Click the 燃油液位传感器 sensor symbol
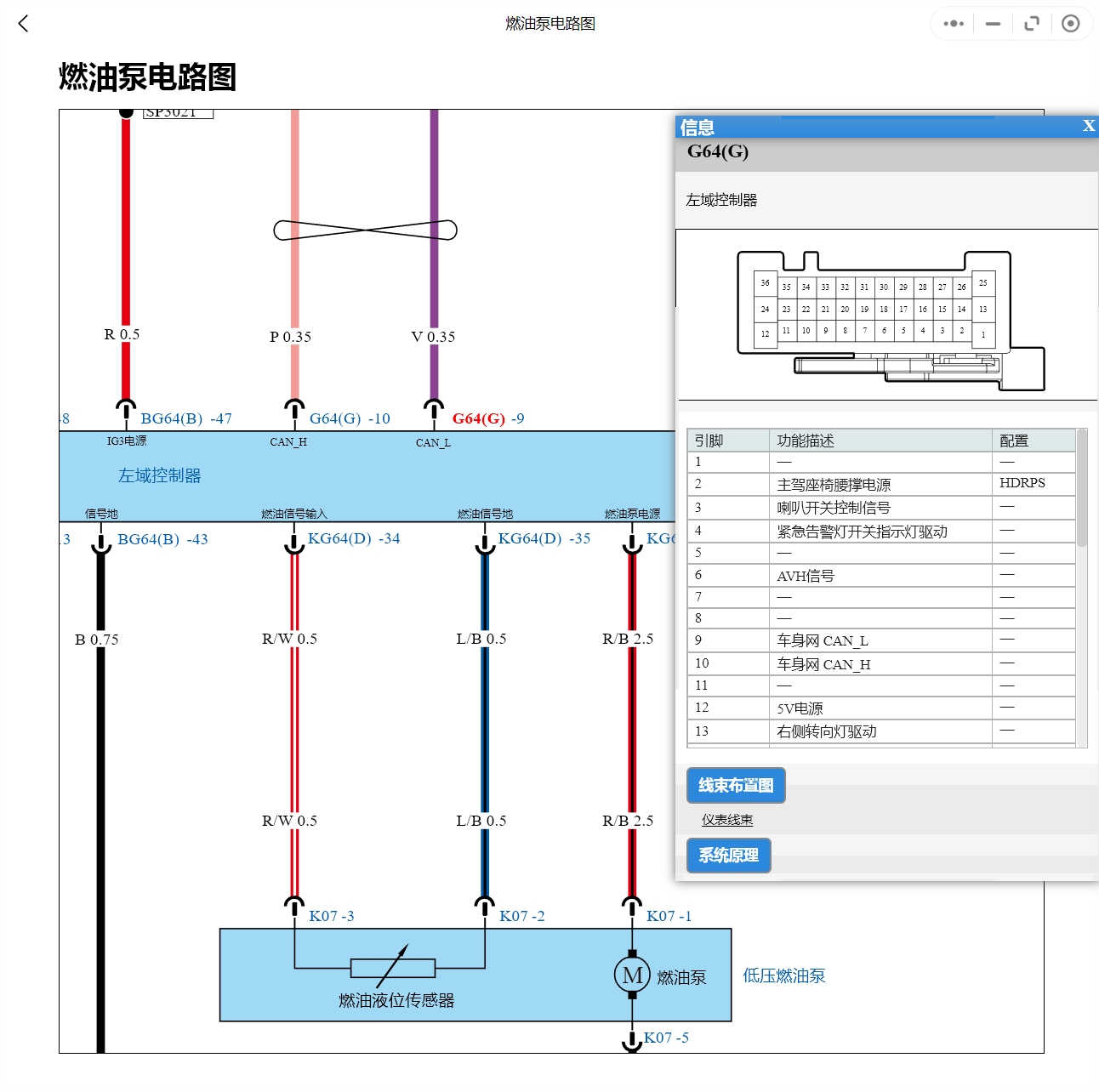This screenshot has width=1099, height=1092. point(392,968)
